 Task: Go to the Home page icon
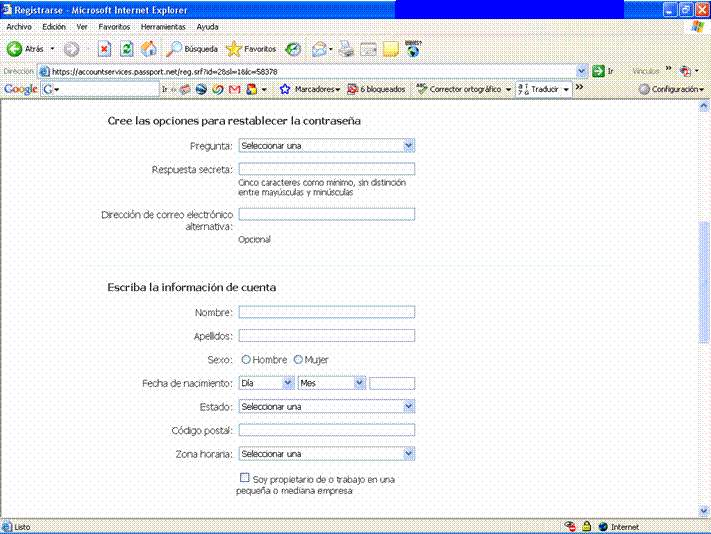pos(149,48)
